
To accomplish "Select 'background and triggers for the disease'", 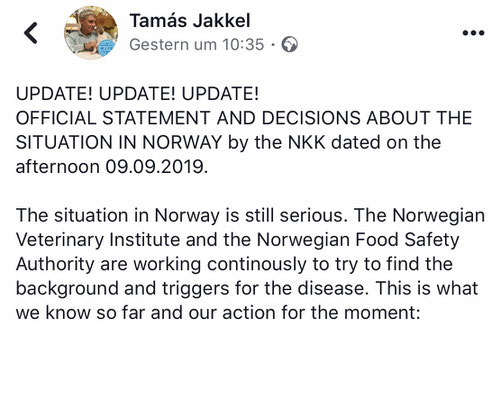I will tap(192, 289).
